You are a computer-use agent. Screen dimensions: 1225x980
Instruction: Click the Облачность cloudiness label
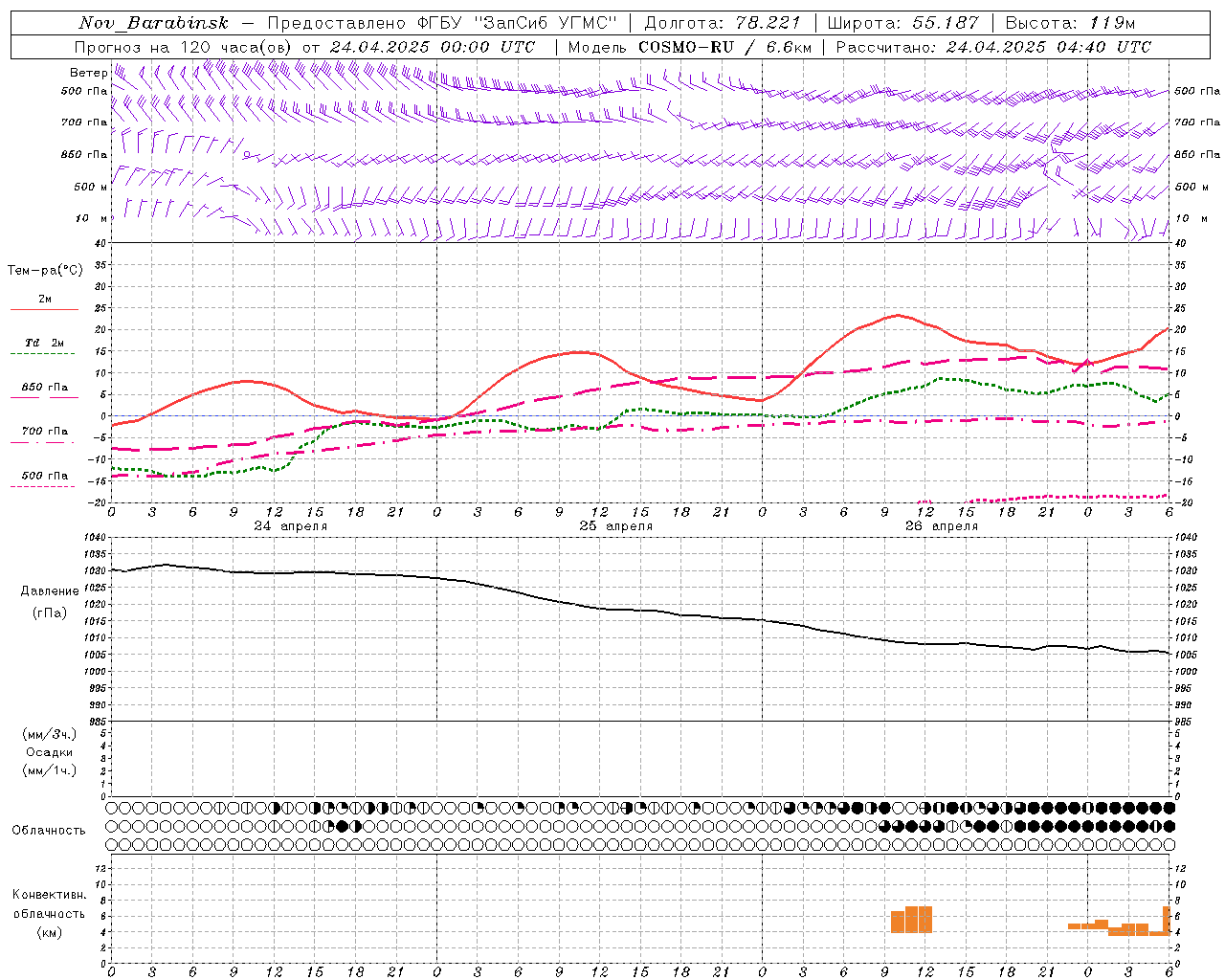49,831
